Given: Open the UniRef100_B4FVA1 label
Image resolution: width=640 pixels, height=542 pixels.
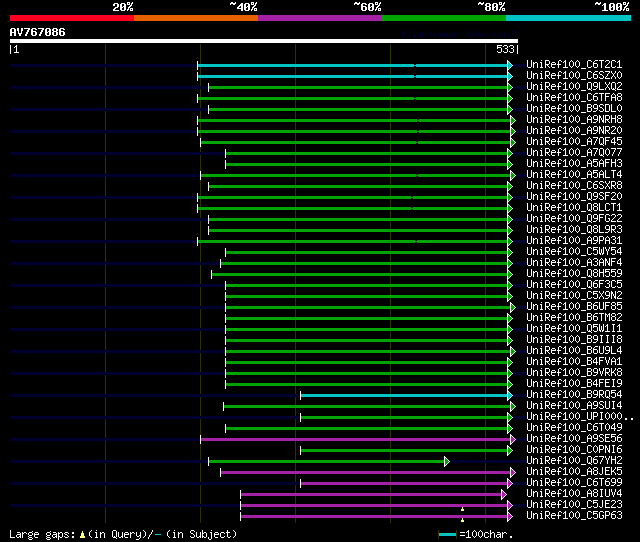Looking at the screenshot, I should 574,362.
